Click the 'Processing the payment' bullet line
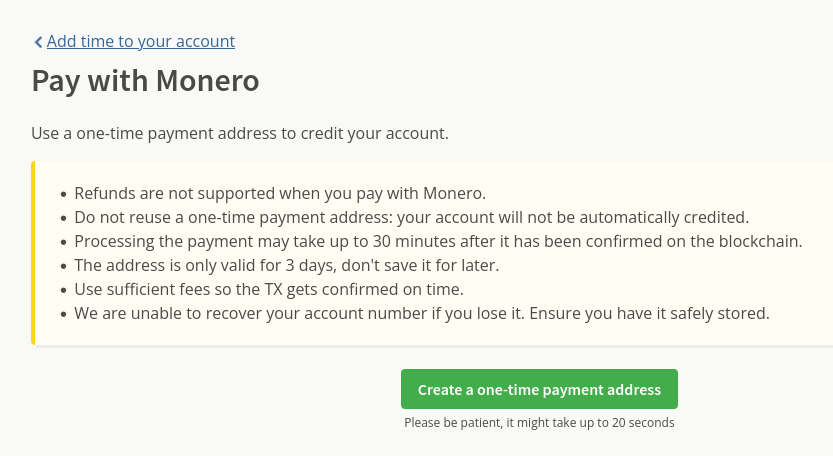Screen dimensions: 833x456 pyautogui.click(x=438, y=241)
